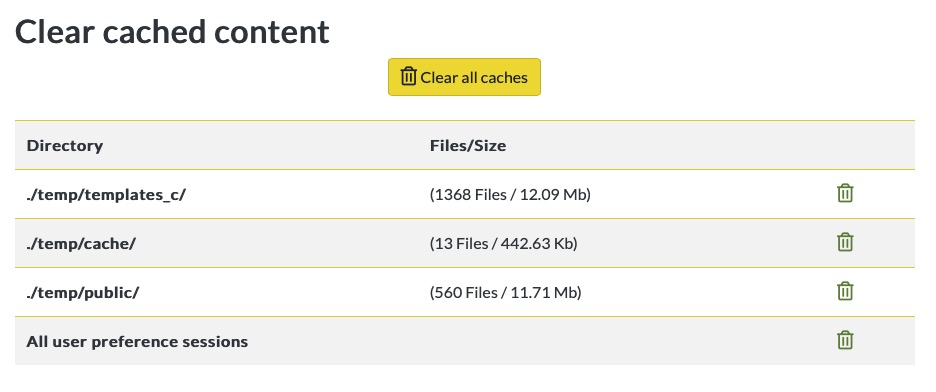Click the Clear cached content page heading

click(x=172, y=32)
